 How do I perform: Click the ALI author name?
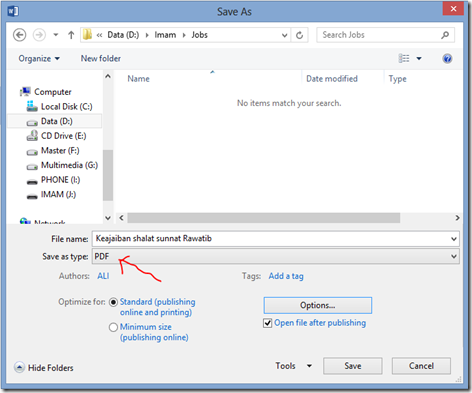[103, 276]
